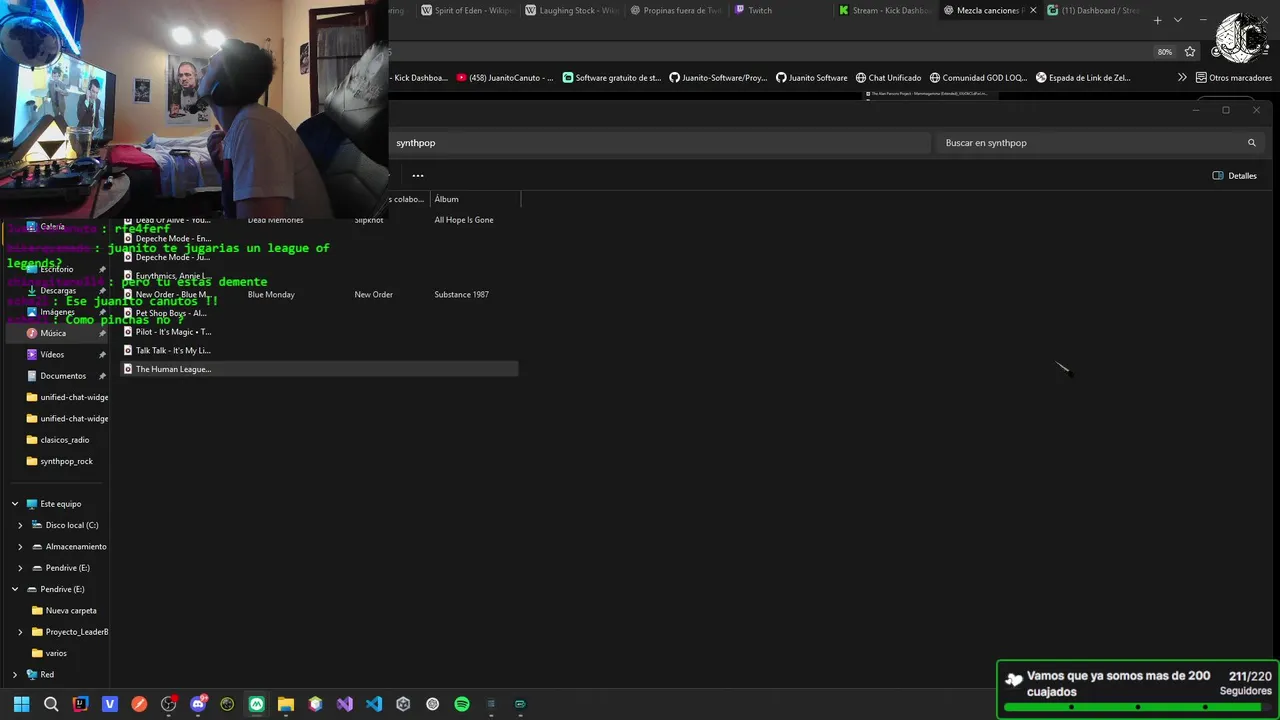The width and height of the screenshot is (1280, 720).
Task: Show more bookmarks chevron
Action: (x=1182, y=78)
